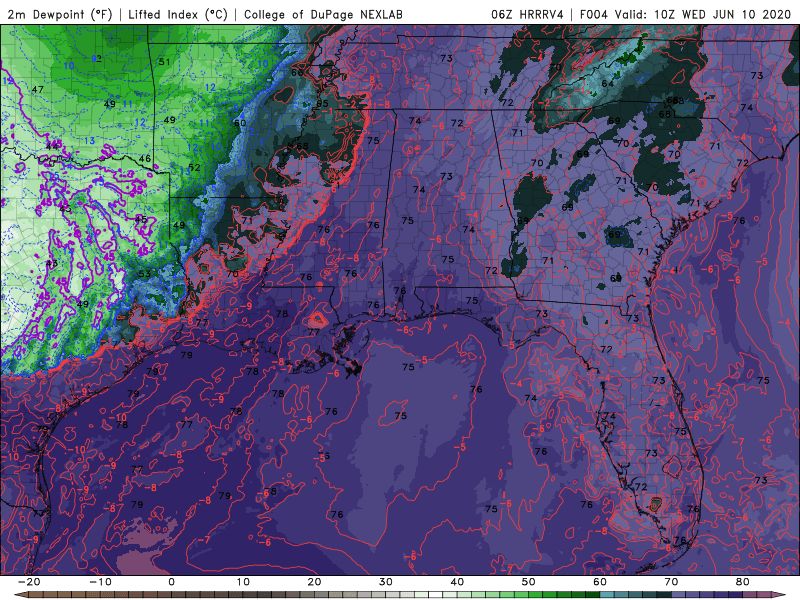Click the "0" color scale label

pos(171,582)
